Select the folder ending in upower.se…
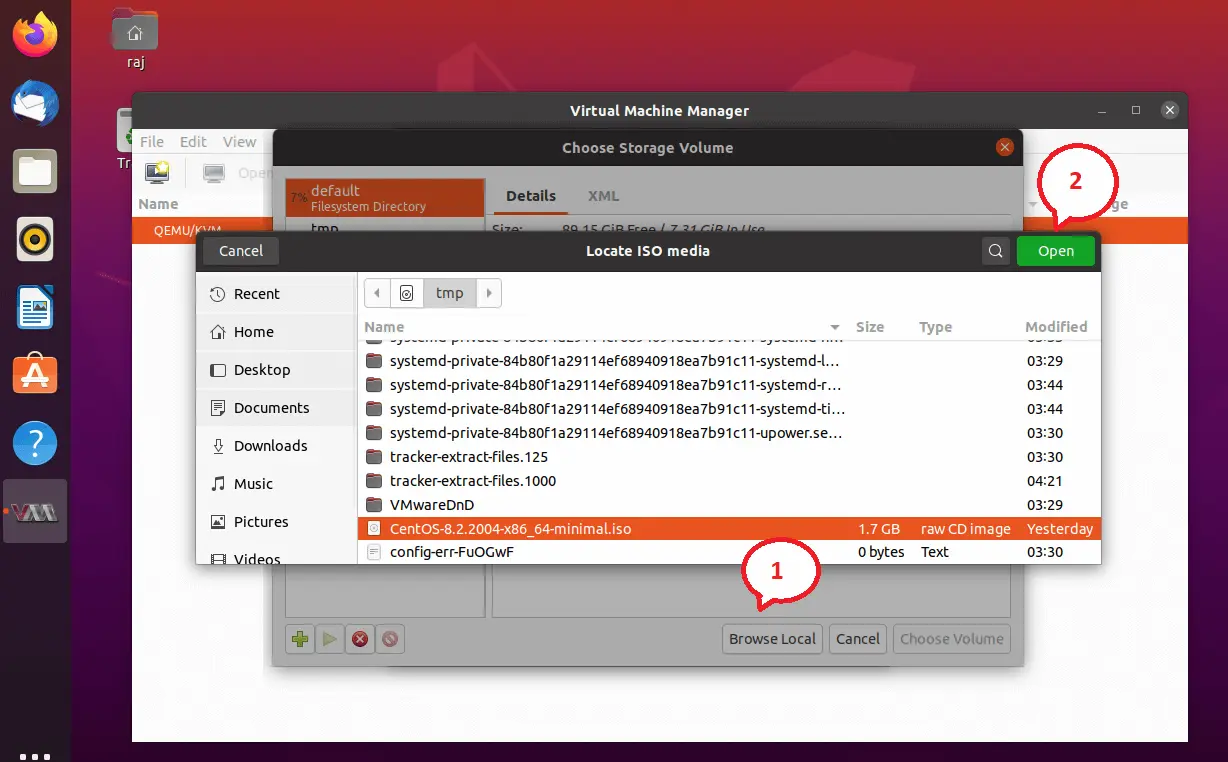The image size is (1228, 762). 729,433
